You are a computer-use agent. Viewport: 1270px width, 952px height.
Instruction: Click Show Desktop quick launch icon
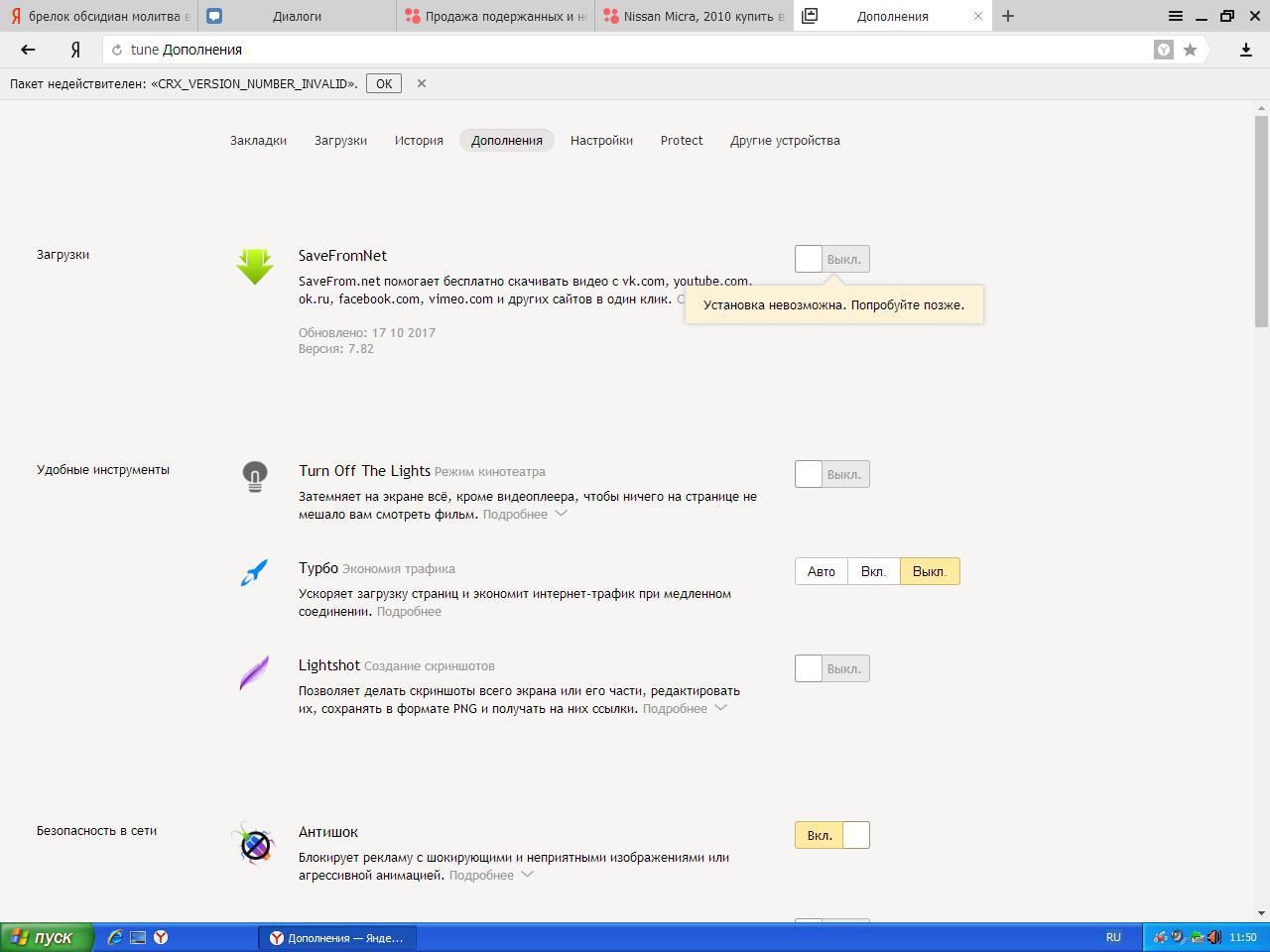(138, 937)
